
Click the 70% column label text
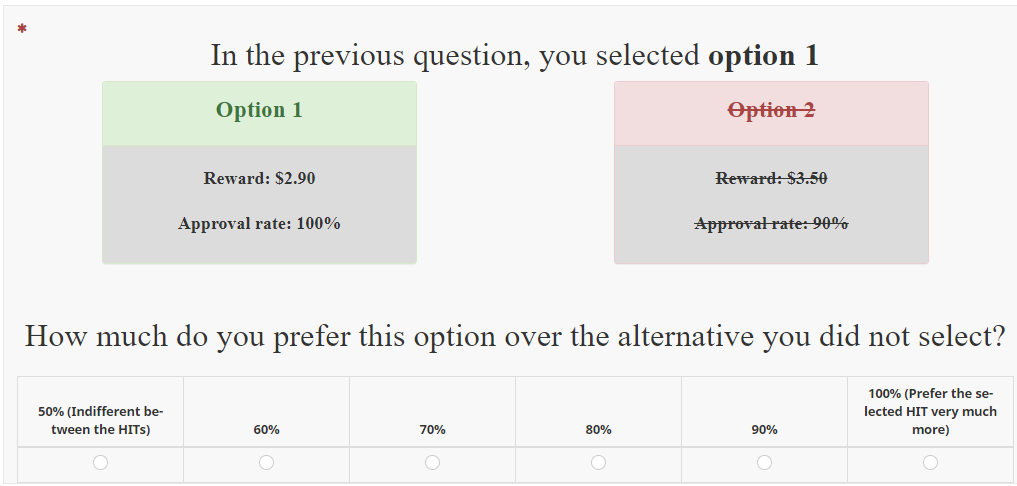coord(432,430)
